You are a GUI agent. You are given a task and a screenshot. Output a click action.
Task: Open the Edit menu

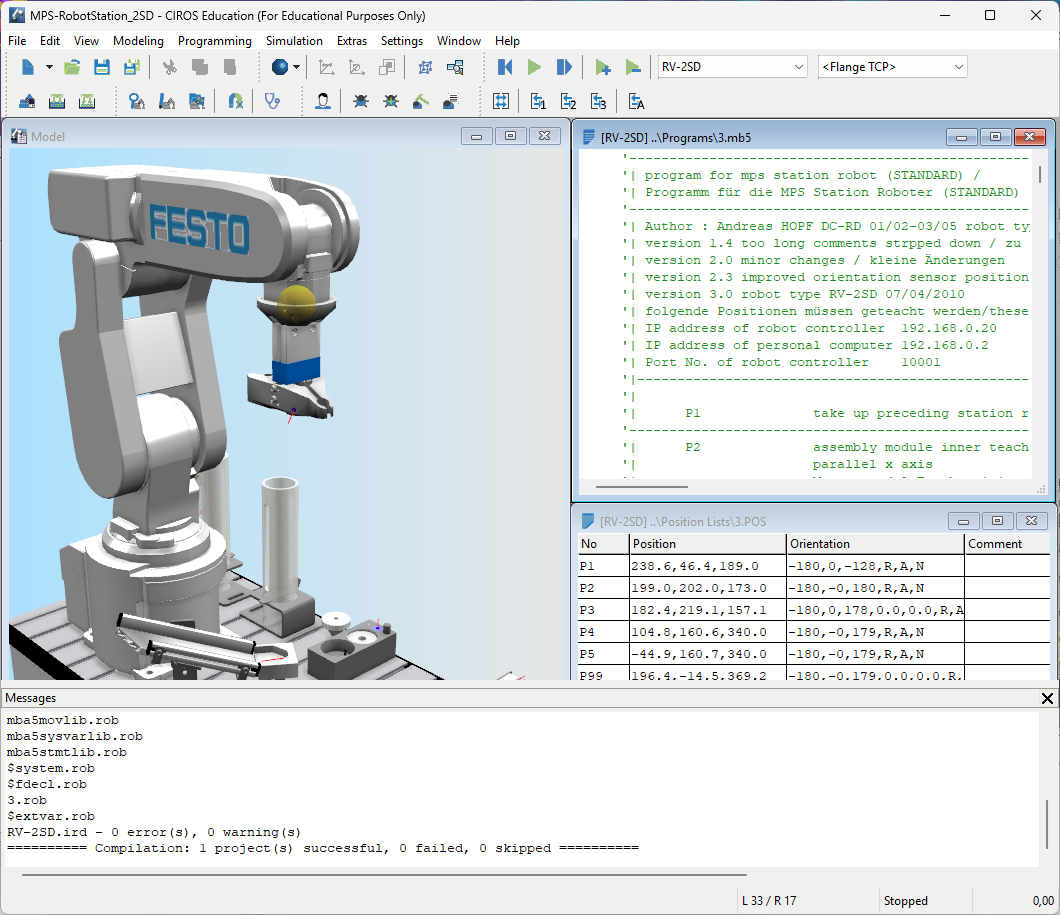(49, 41)
